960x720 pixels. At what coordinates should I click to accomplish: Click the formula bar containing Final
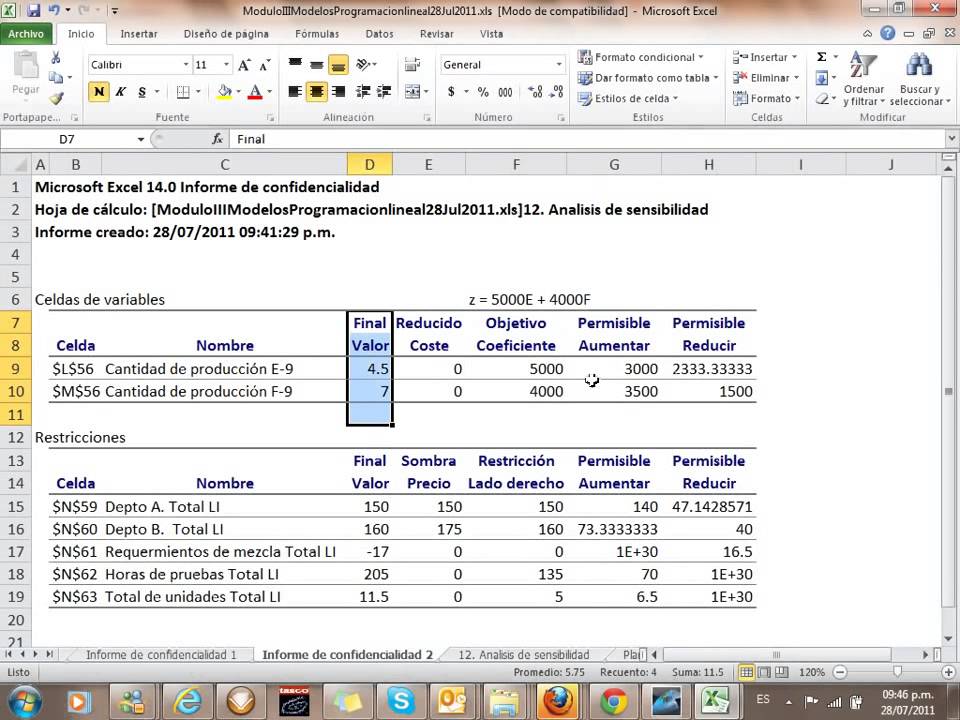pyautogui.click(x=588, y=140)
